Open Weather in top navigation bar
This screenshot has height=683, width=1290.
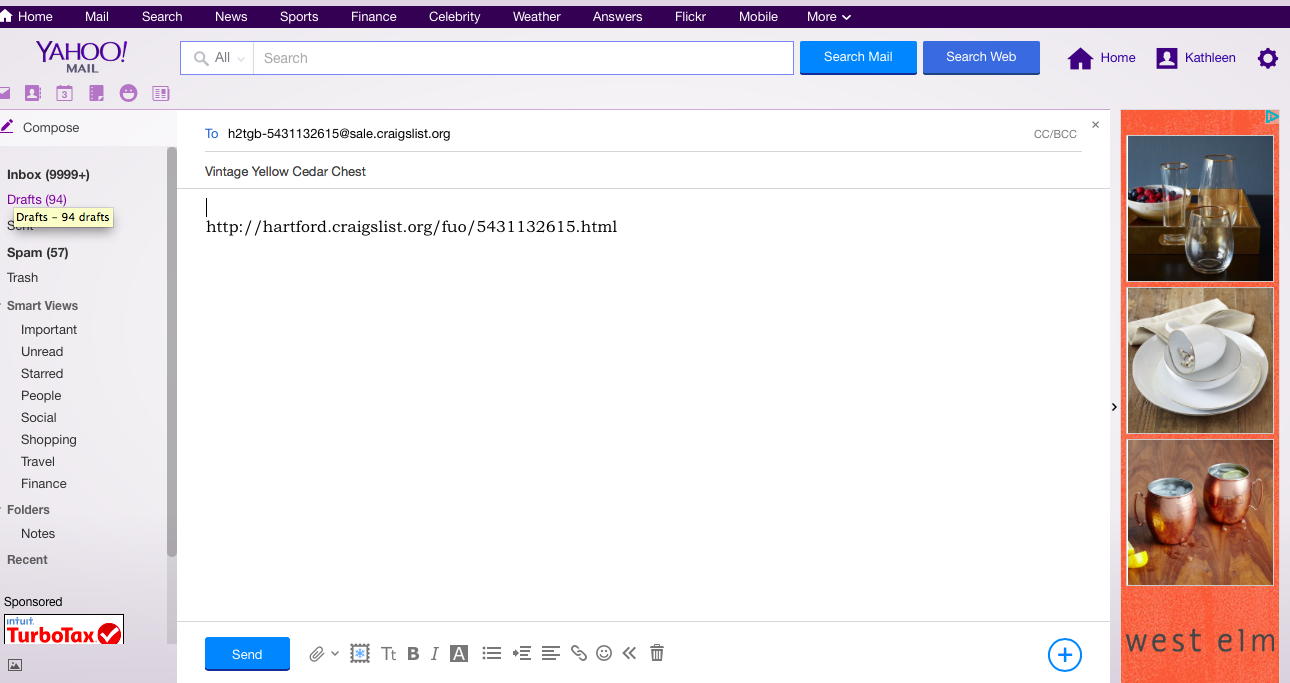(x=537, y=16)
